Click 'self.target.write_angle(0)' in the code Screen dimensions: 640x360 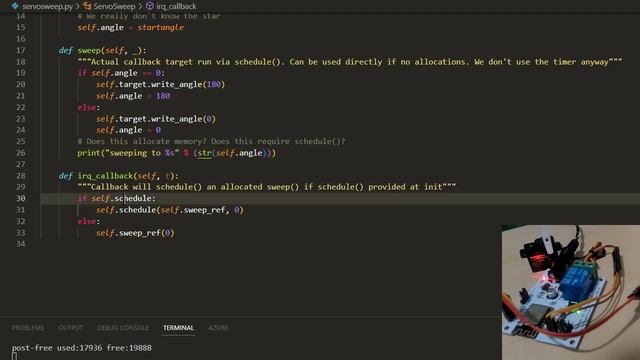click(x=156, y=119)
